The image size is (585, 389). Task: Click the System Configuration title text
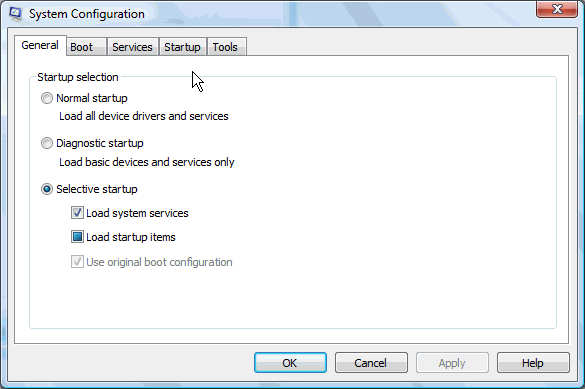(87, 14)
